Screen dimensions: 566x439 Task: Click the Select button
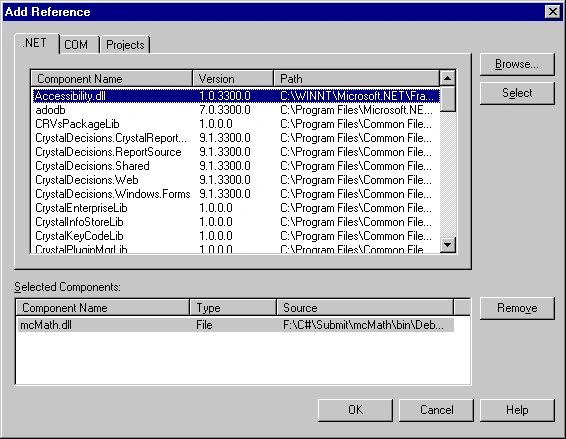pos(517,93)
